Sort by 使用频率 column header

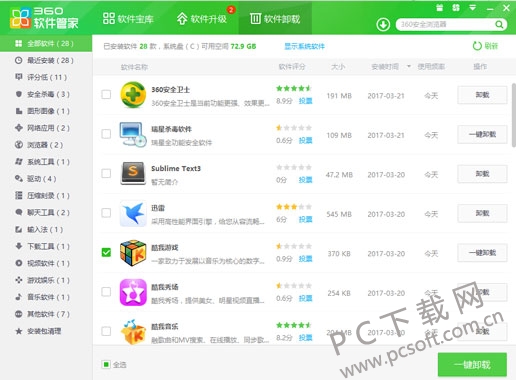click(431, 67)
